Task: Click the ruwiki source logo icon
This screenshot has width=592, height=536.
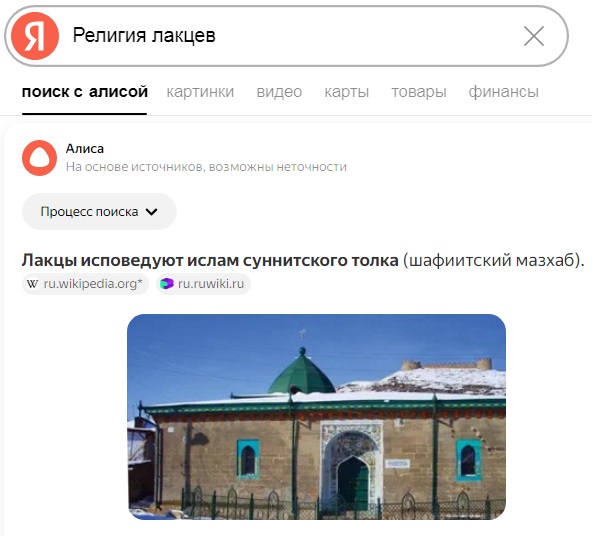Action: 166,284
